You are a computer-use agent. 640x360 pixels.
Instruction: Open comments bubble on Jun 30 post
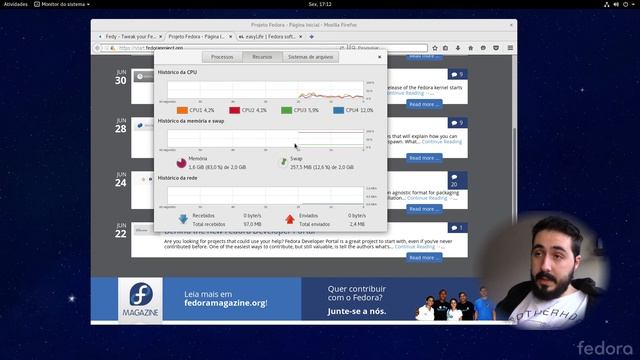458,75
